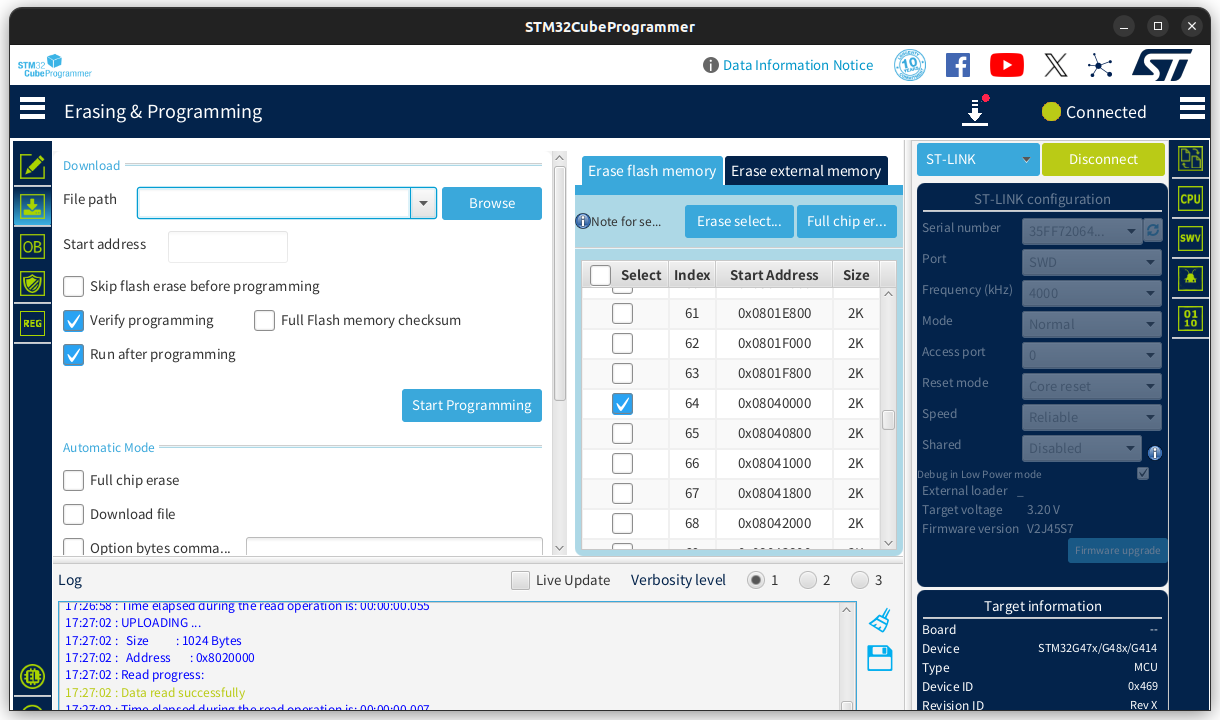Viewport: 1220px width, 720px height.
Task: Open the Port SWD dropdown
Action: click(1092, 262)
